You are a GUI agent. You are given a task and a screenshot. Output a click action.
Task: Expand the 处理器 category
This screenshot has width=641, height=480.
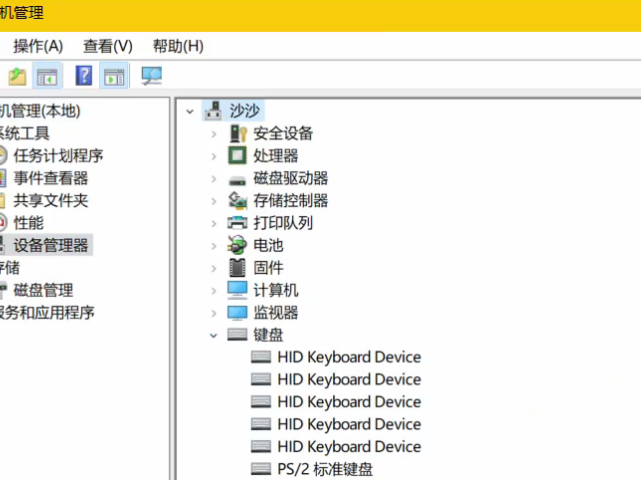[213, 156]
